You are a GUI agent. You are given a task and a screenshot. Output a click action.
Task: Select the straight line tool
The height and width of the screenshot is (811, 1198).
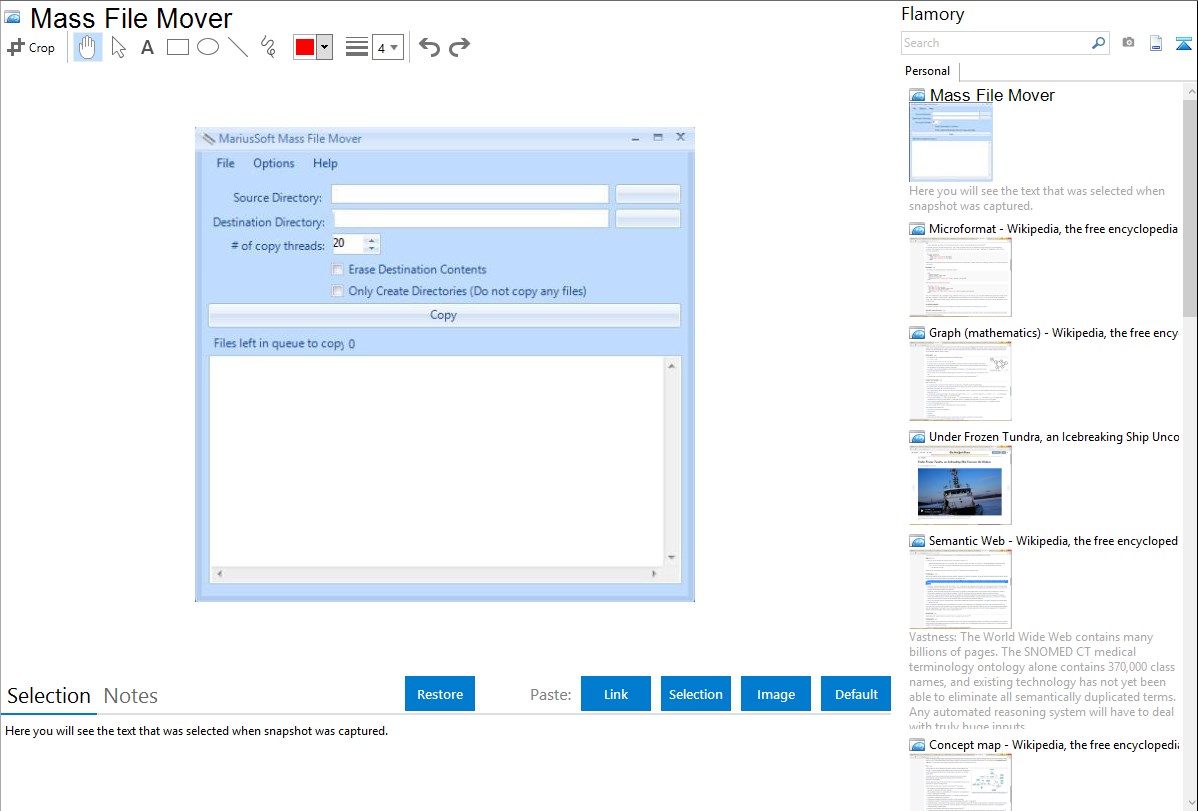(238, 47)
